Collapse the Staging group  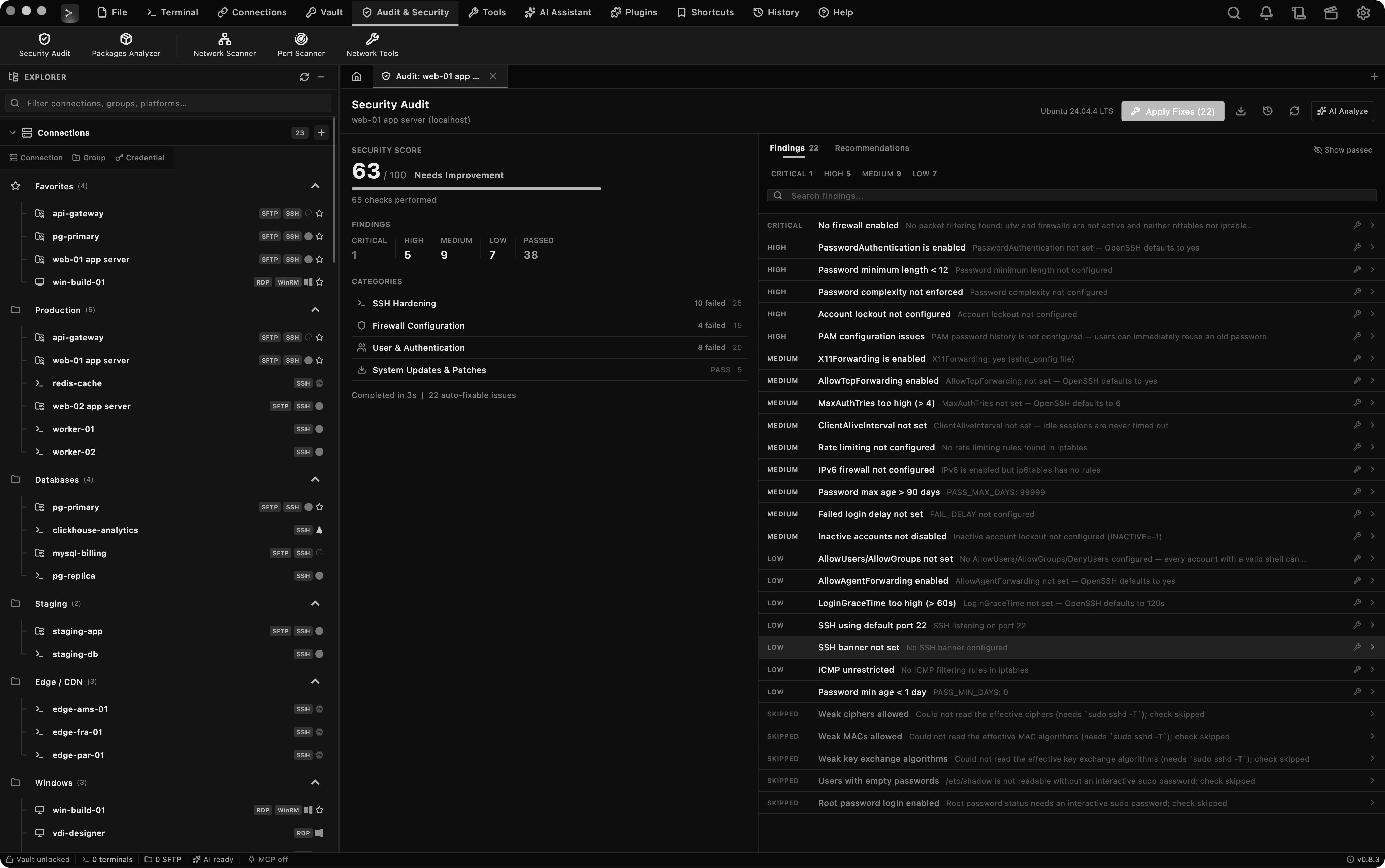[315, 604]
